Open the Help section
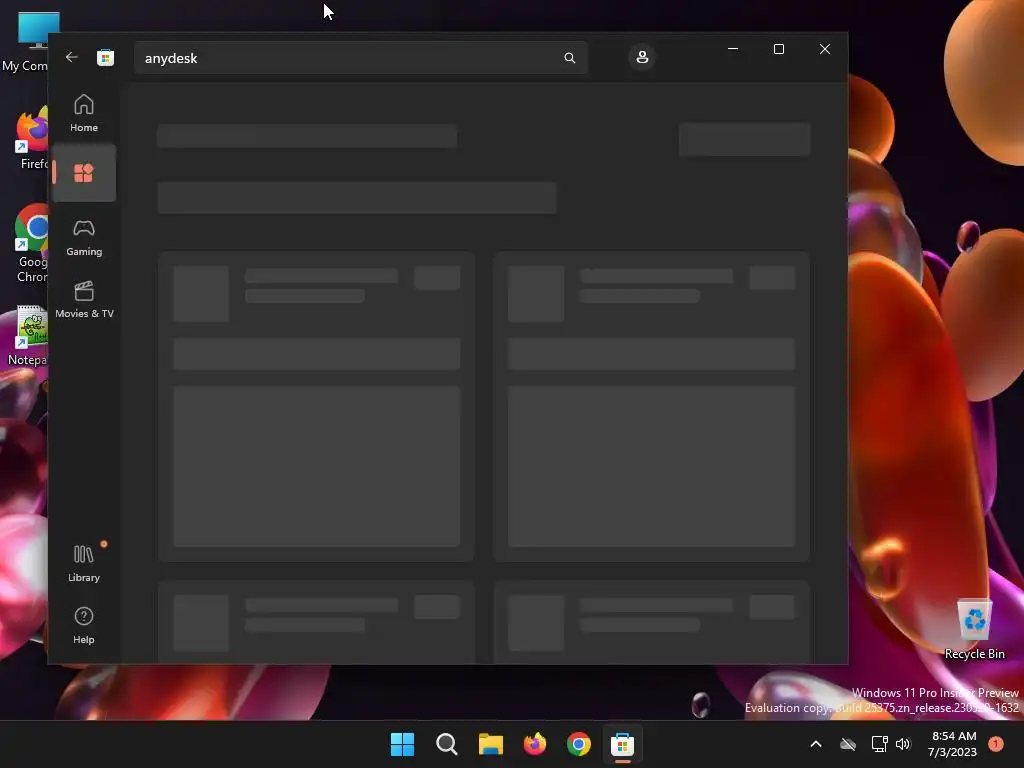This screenshot has width=1024, height=768. (x=84, y=626)
